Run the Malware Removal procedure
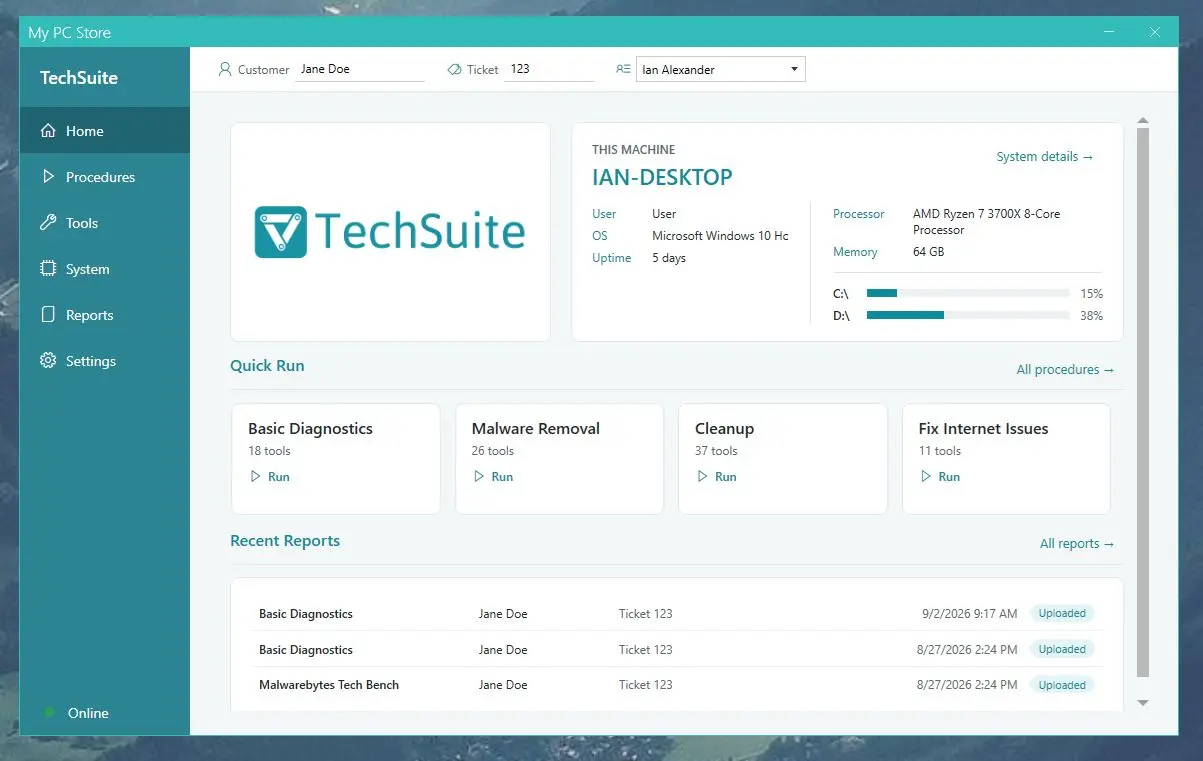1203x761 pixels. click(492, 477)
